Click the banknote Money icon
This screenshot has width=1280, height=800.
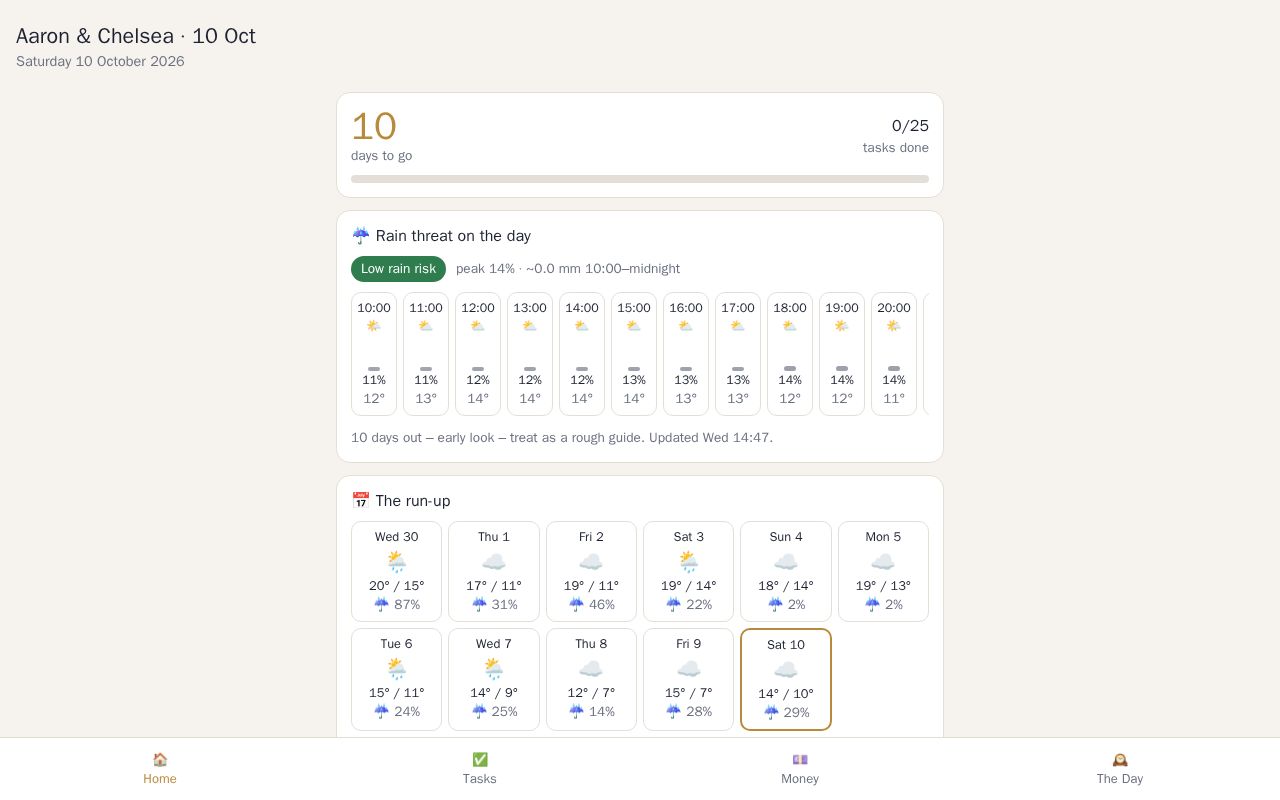(800, 760)
